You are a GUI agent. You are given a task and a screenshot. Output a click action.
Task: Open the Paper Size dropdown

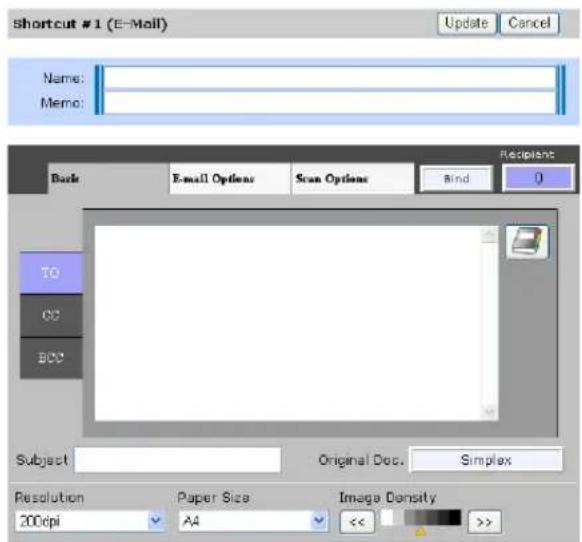253,521
